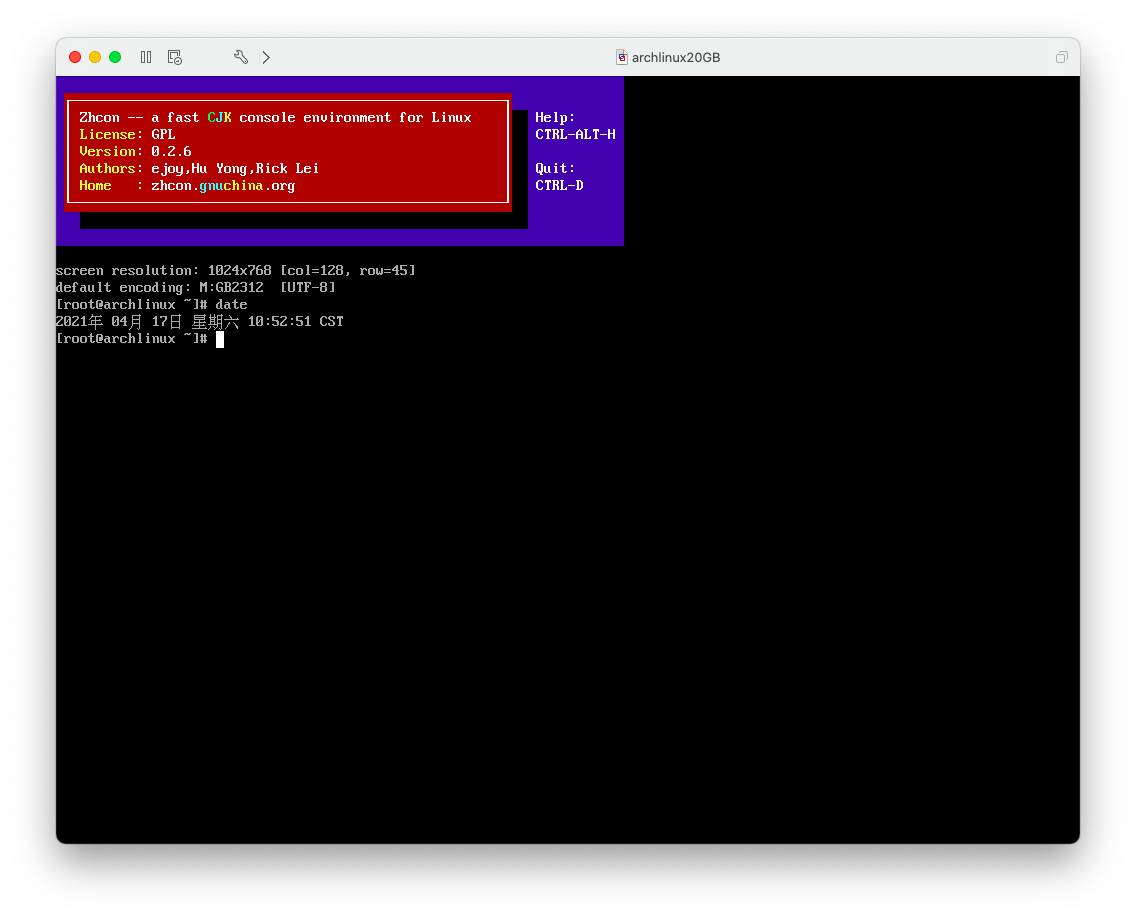Minimize the VM window with yellow button
Screen dimensions: 1136x918
click(95, 57)
